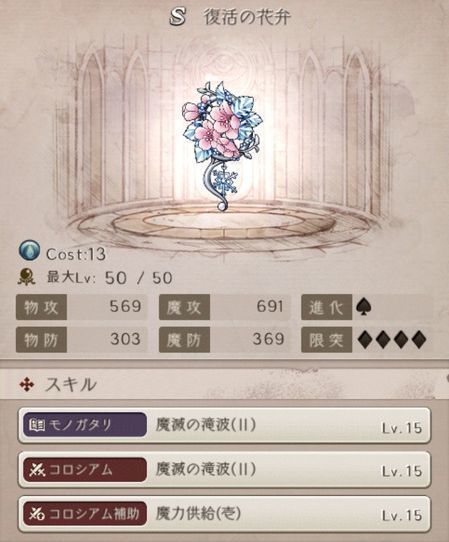Click the skull icon beside 最大Lv

click(27, 277)
